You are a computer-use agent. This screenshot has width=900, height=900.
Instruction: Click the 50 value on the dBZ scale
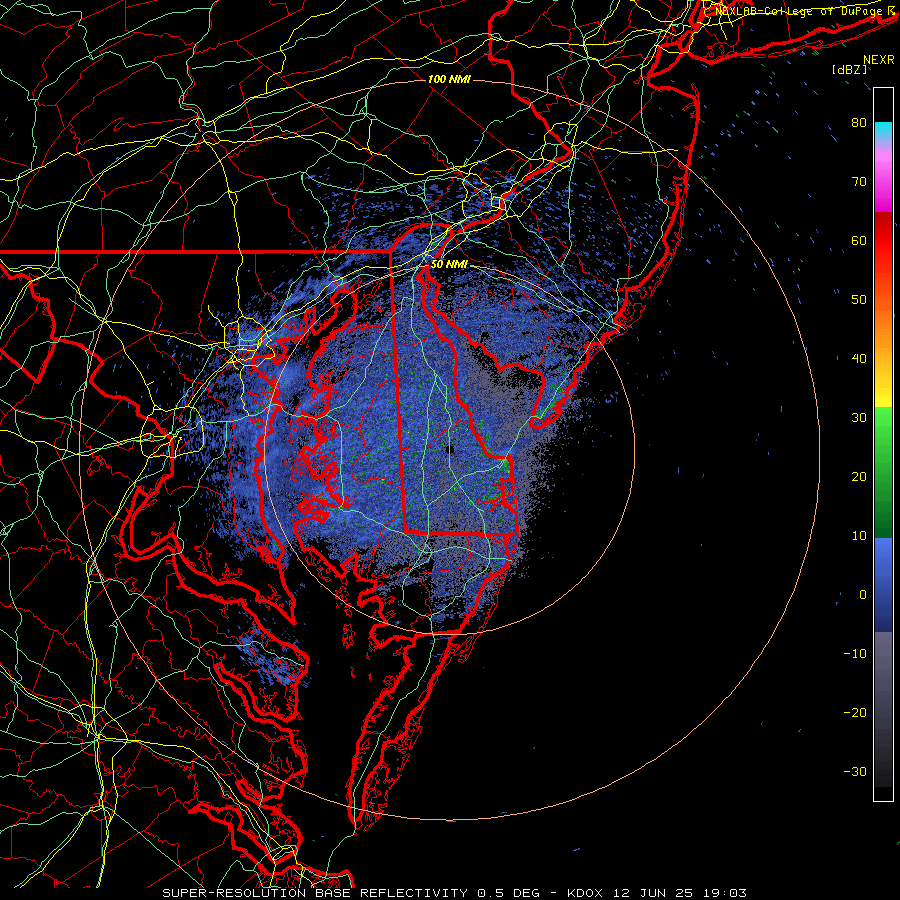tap(859, 300)
